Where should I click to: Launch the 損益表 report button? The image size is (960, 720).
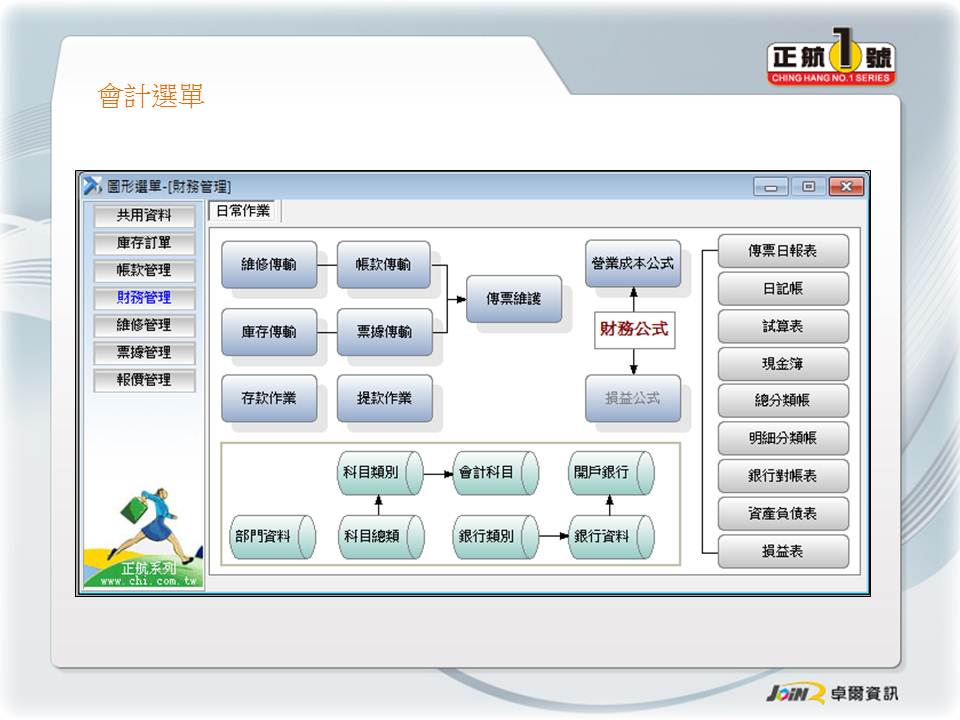(x=783, y=552)
